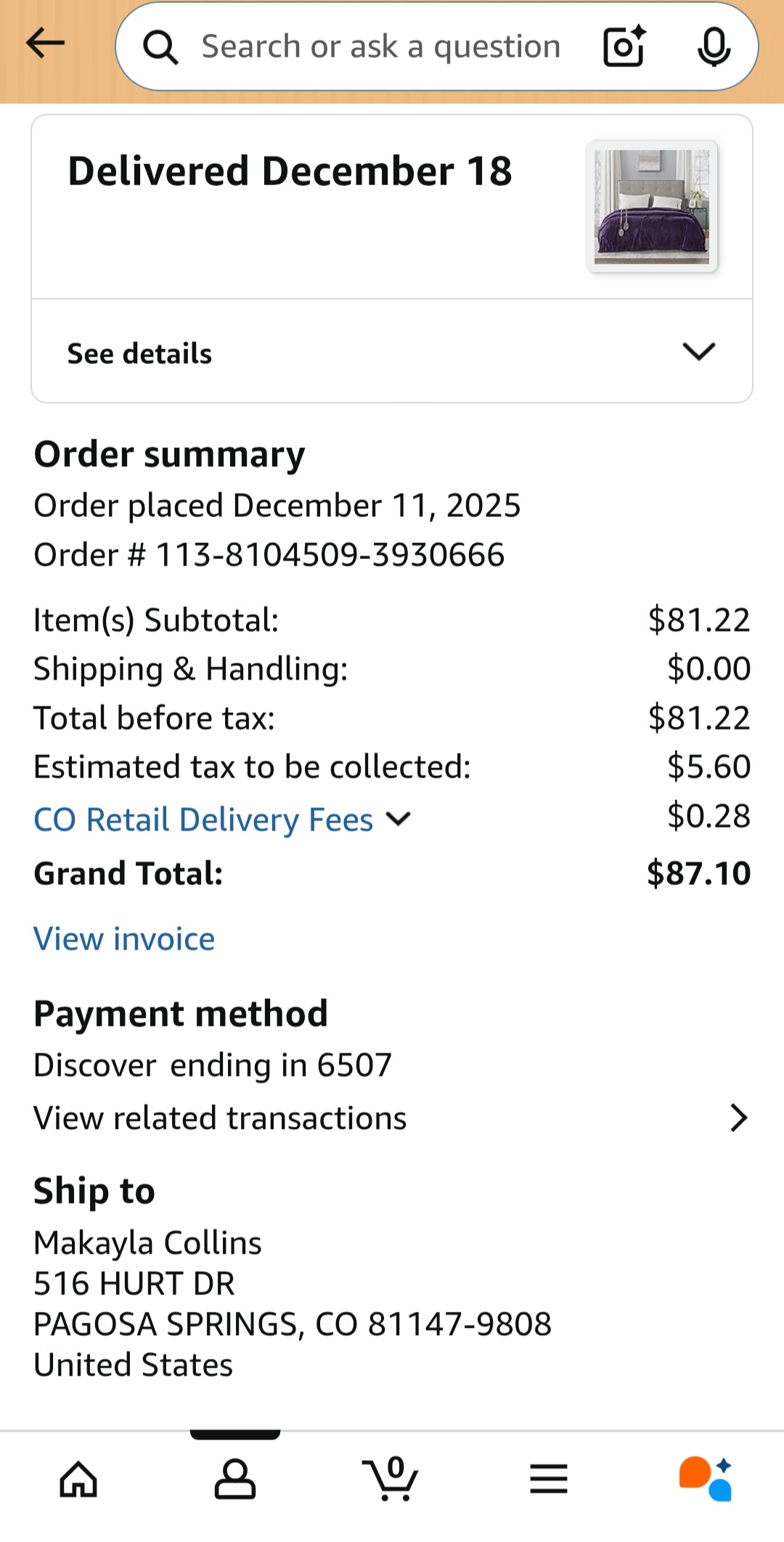Tap the Grand Total amount $87.10
The width and height of the screenshot is (784, 1542).
[698, 873]
